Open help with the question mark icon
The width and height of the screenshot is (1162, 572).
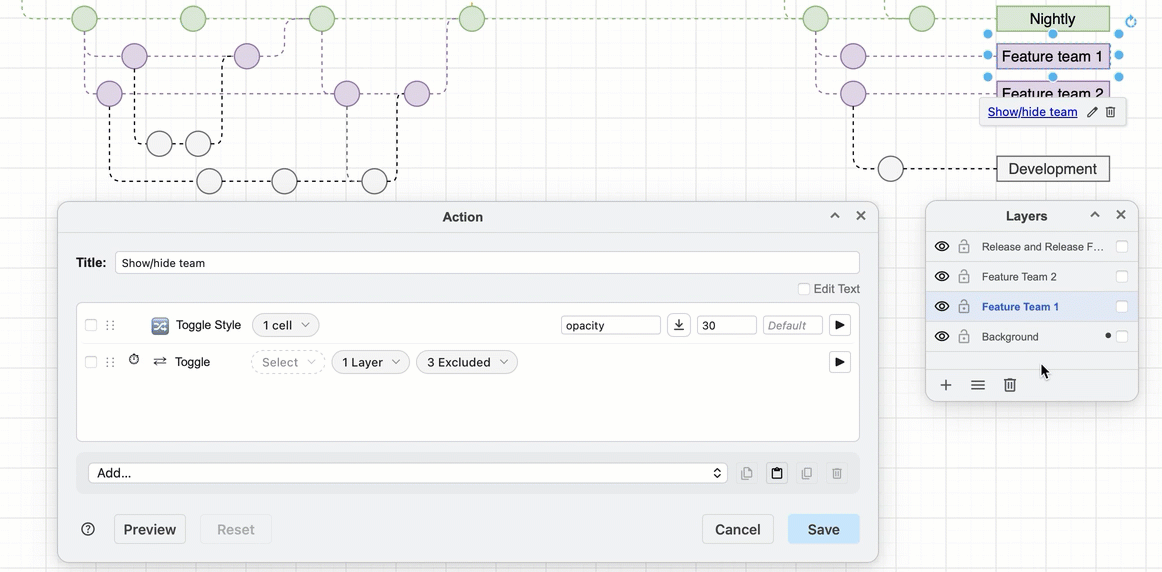[88, 529]
